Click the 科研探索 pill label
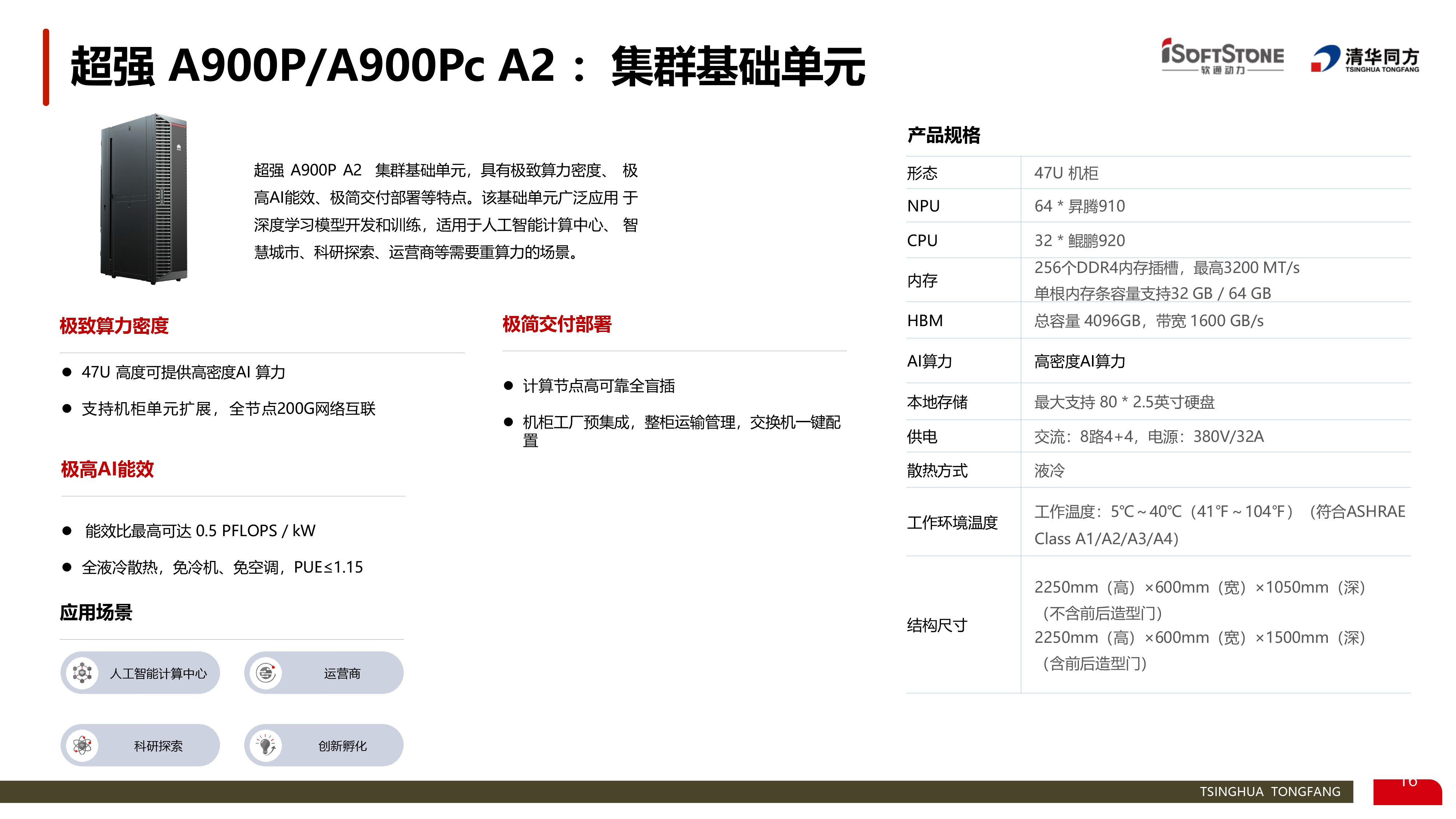Image resolution: width=1456 pixels, height=819 pixels. 158,745
